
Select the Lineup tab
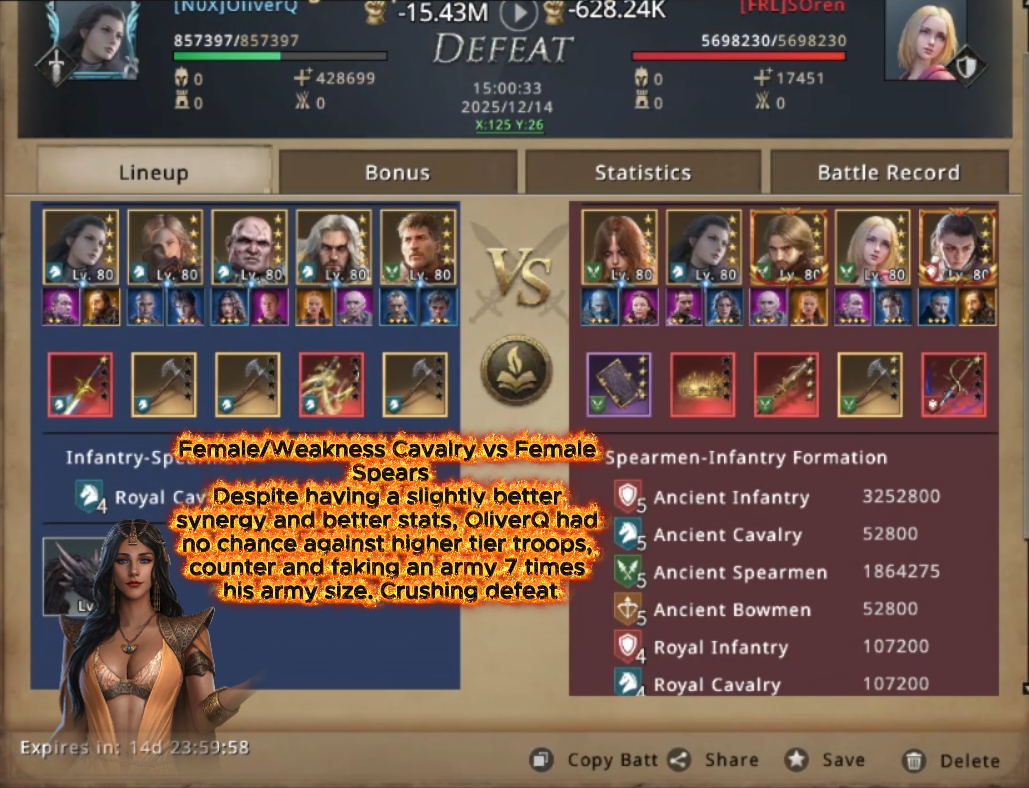[154, 171]
